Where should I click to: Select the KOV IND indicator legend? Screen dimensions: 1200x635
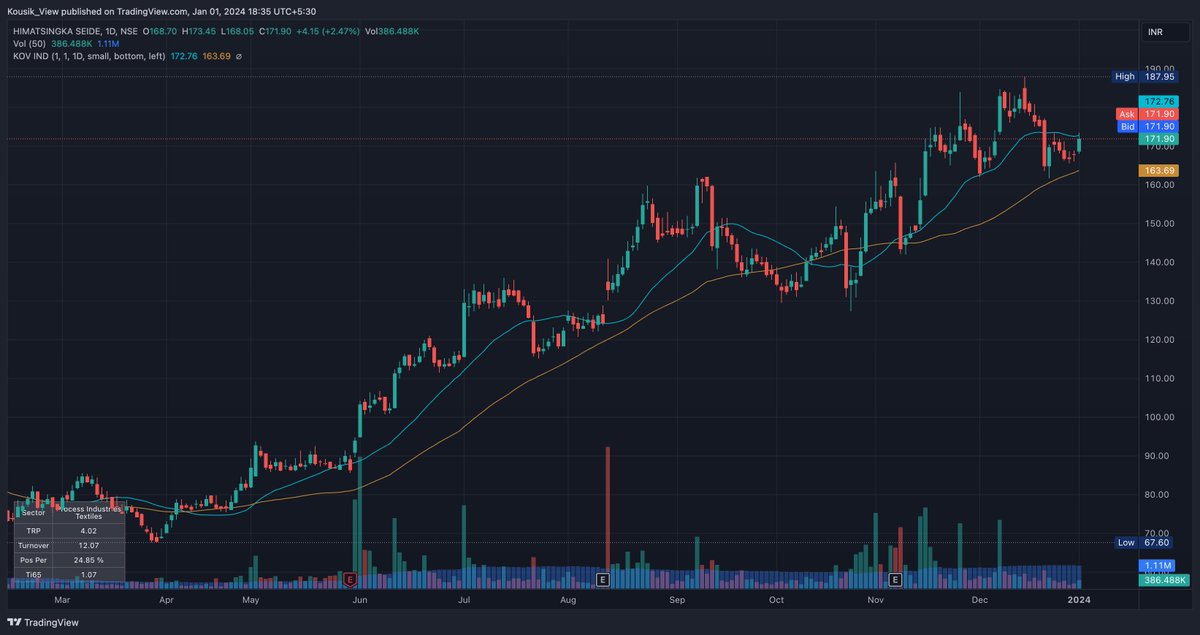[x=89, y=56]
